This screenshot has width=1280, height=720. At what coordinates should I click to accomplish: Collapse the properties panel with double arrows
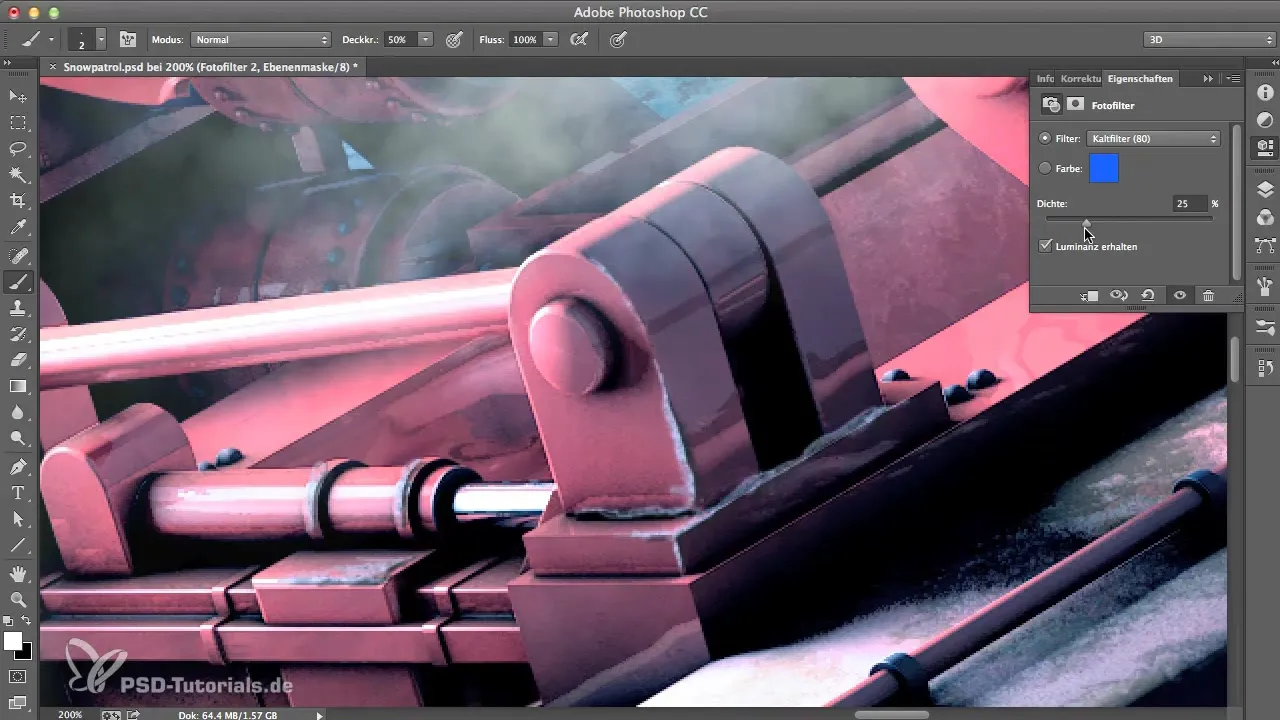click(1208, 78)
